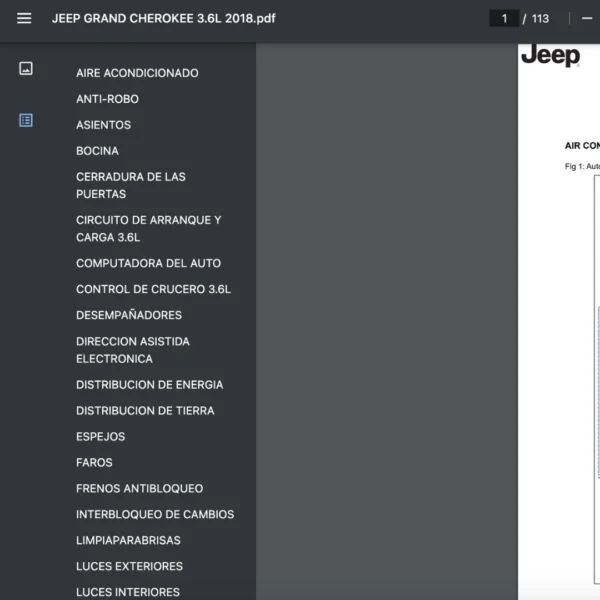Select COMPUTADORA DEL AUTO bookmark
The image size is (600, 600).
[148, 263]
